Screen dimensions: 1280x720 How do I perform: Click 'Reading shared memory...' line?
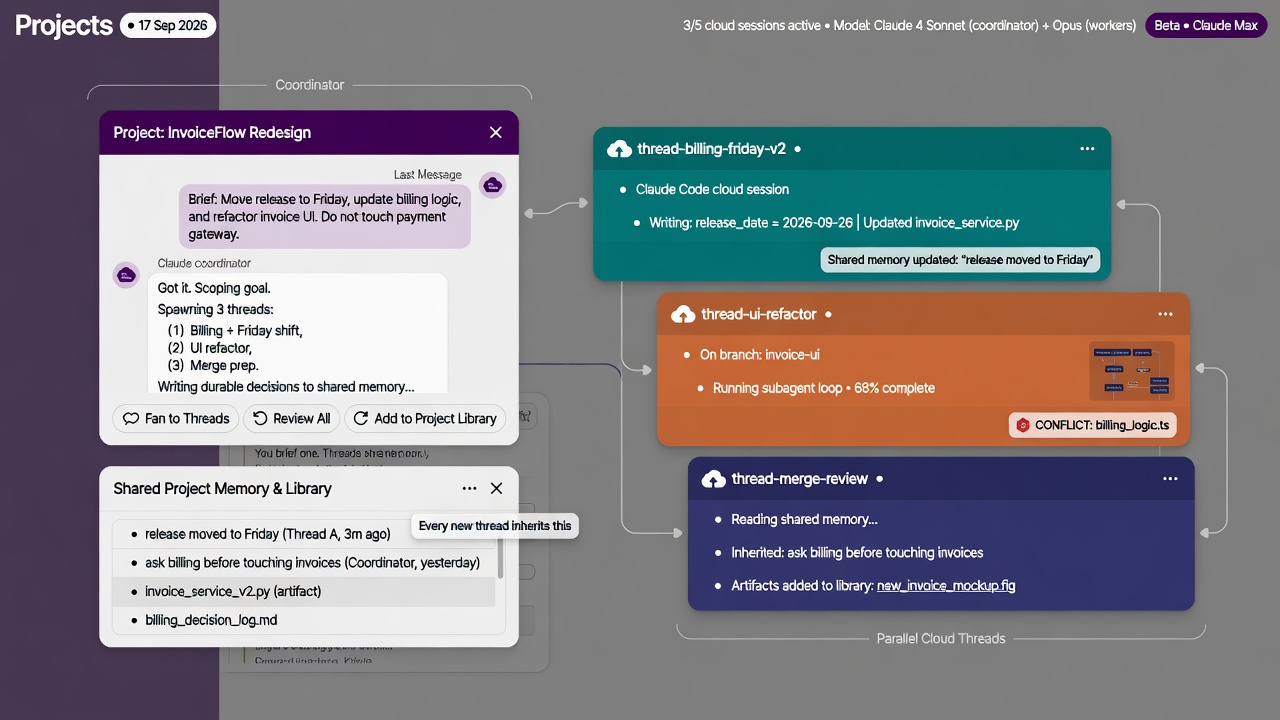[804, 520]
